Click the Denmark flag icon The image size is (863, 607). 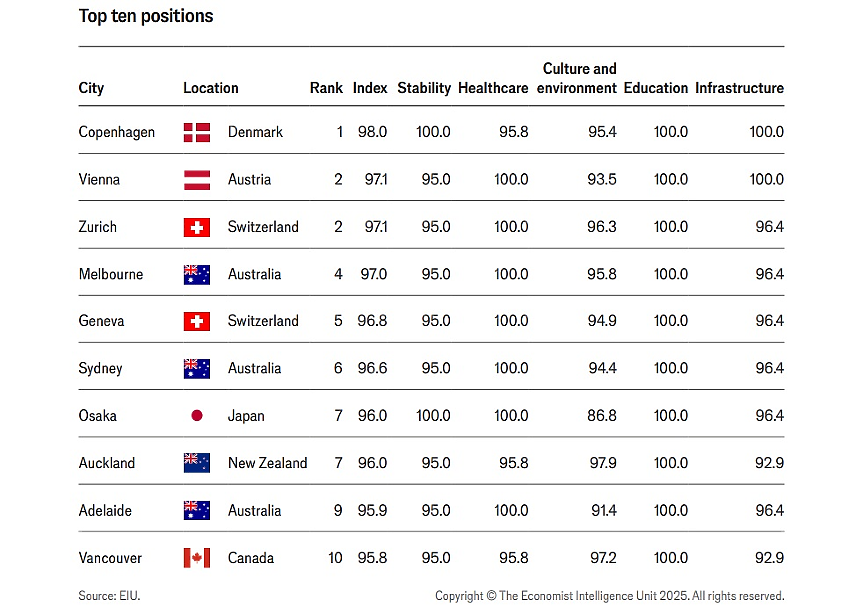pos(196,132)
